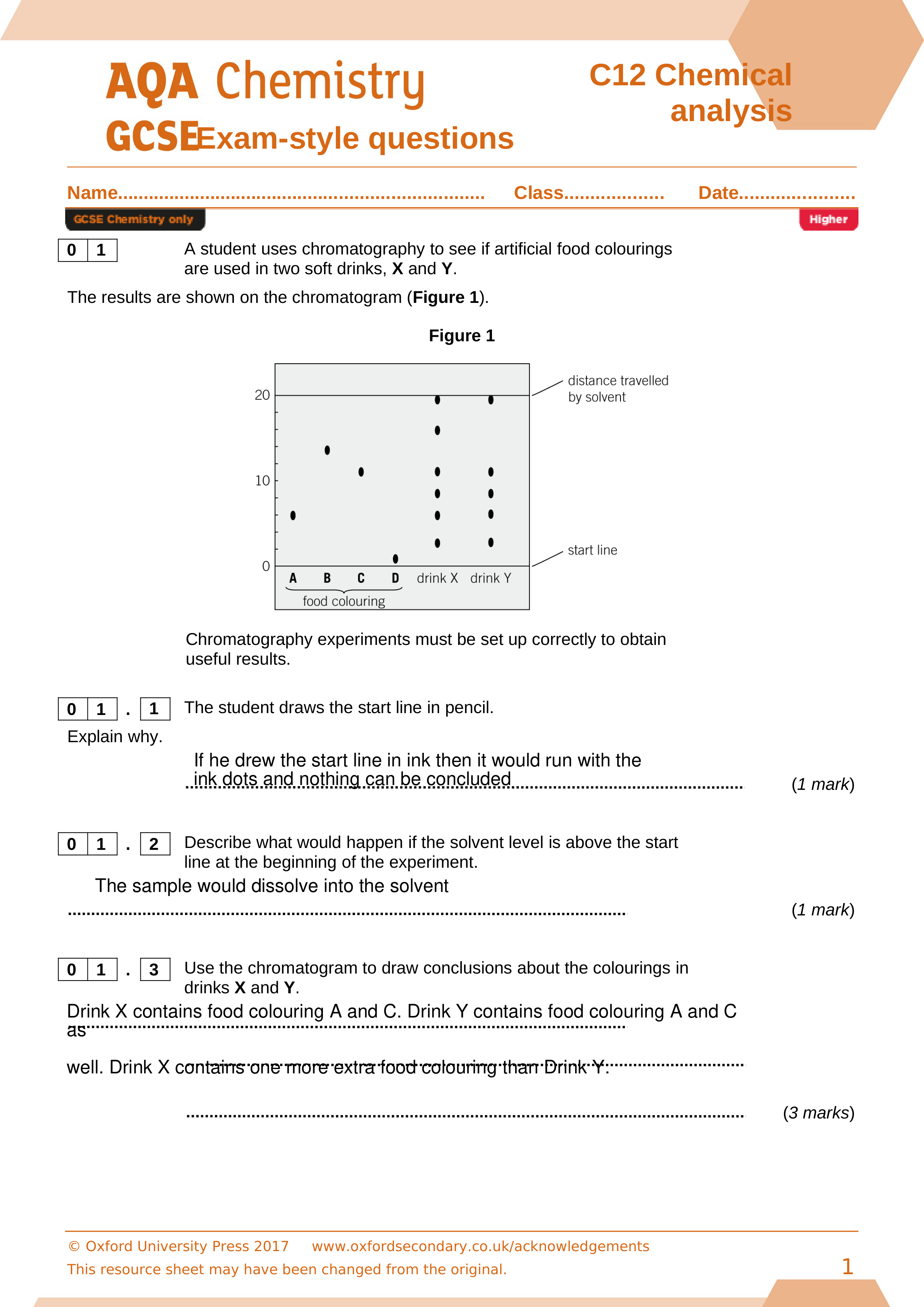Click drink Y column on chromatogram
This screenshot has height=1307, width=924.
click(x=500, y=430)
